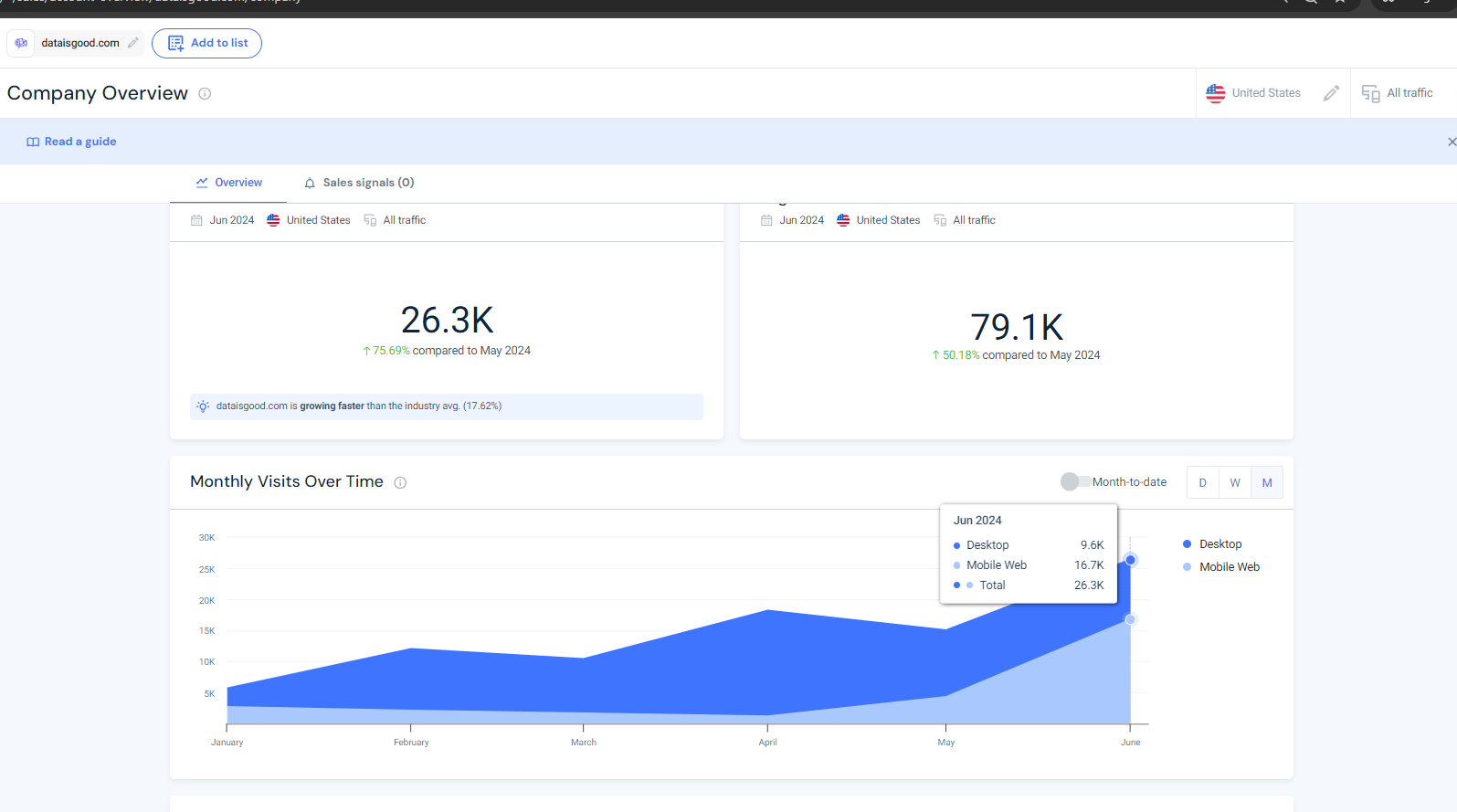Dismiss the guide banner with X

click(1452, 142)
